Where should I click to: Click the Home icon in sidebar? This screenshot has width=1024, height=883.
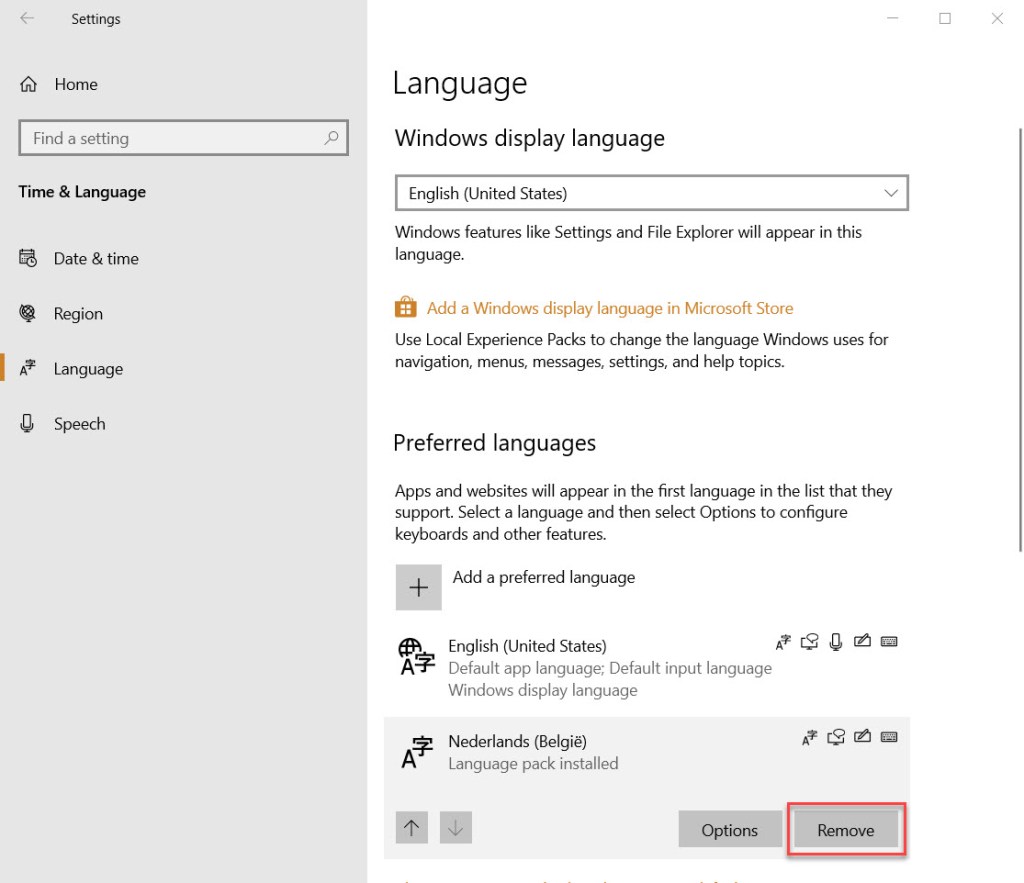[29, 85]
